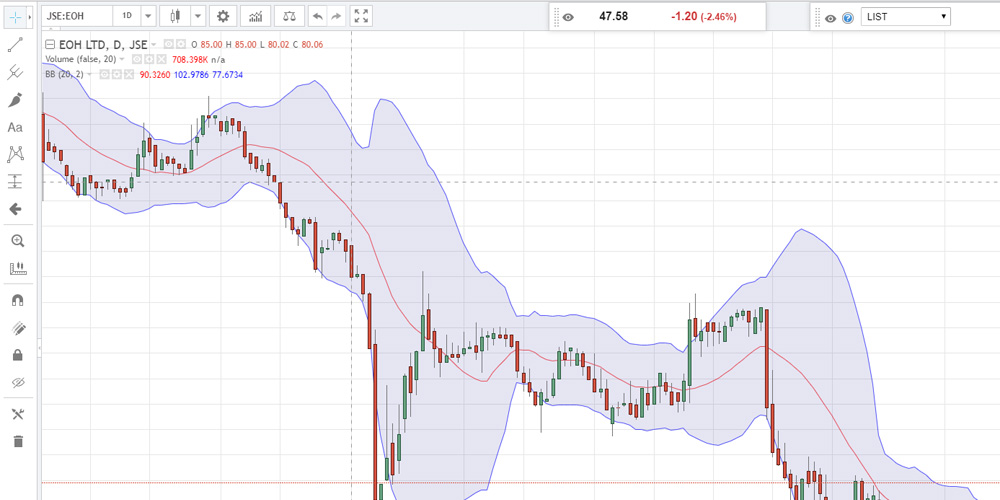Click the JSE:EOH symbol input field

coord(76,16)
